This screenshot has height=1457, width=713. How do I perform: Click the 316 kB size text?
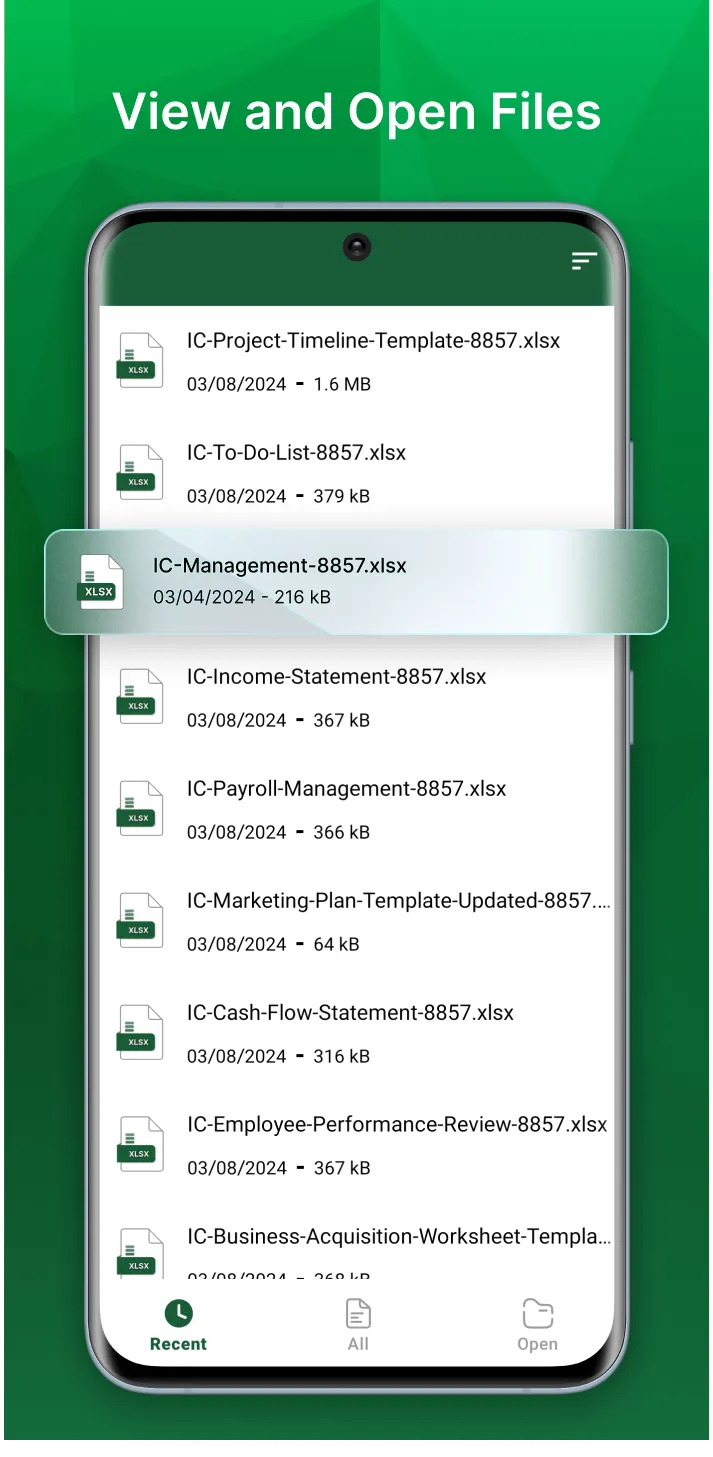point(341,1056)
